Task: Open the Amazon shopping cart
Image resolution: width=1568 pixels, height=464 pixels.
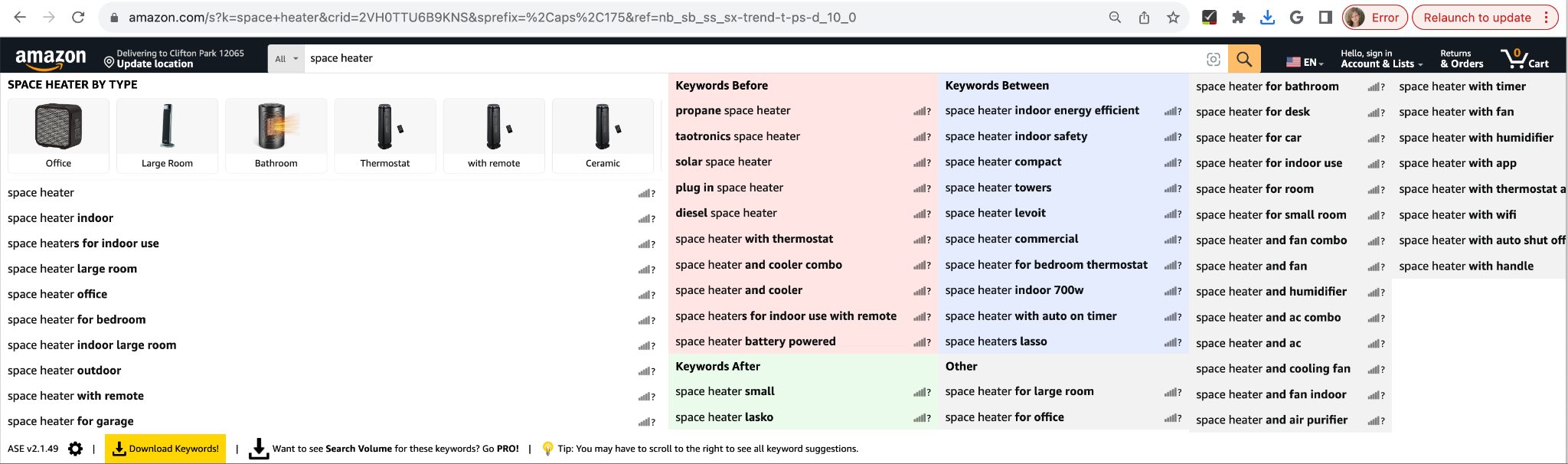Action: coord(1524,59)
